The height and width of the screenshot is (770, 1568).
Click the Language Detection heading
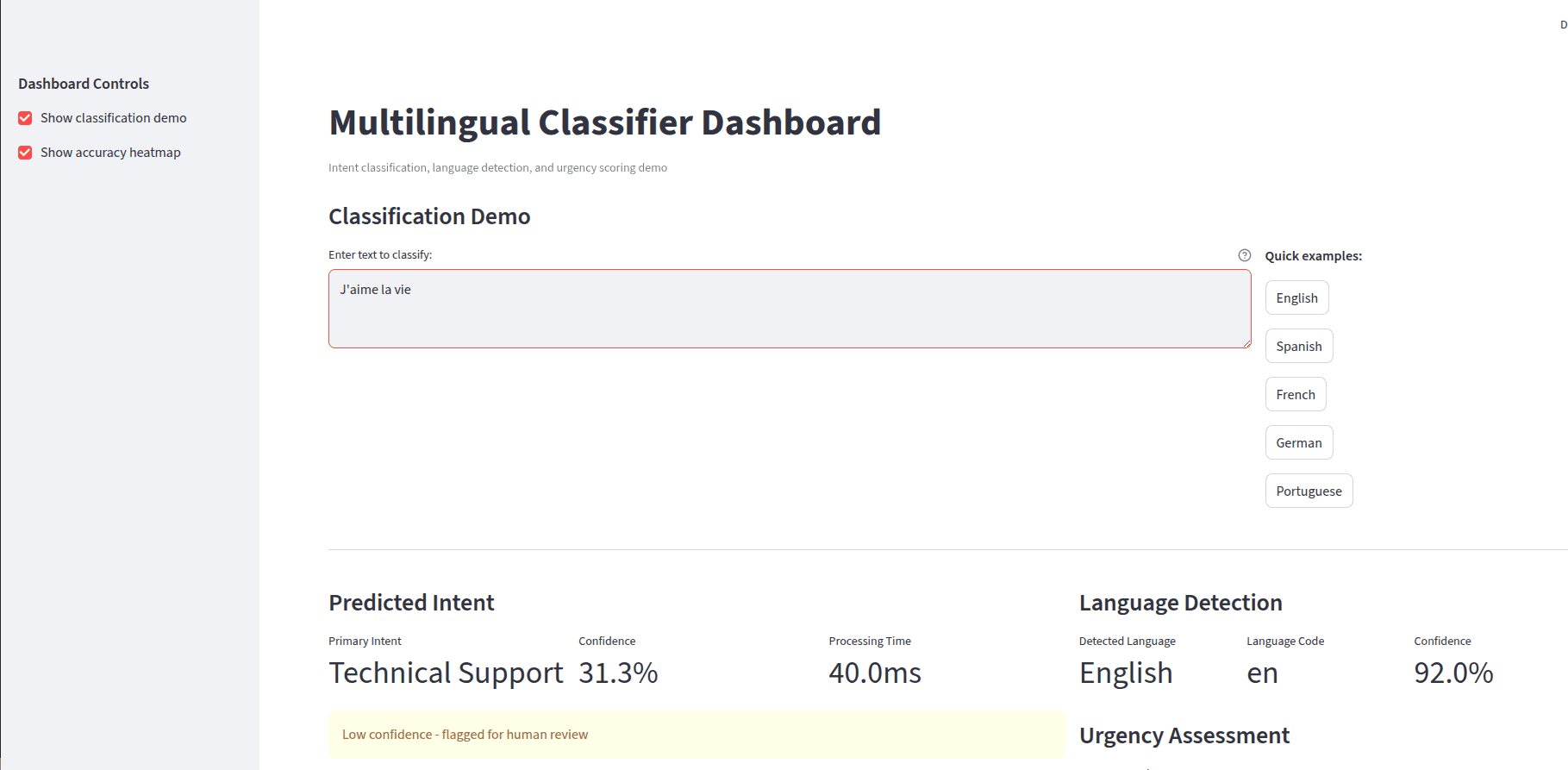pos(1180,603)
